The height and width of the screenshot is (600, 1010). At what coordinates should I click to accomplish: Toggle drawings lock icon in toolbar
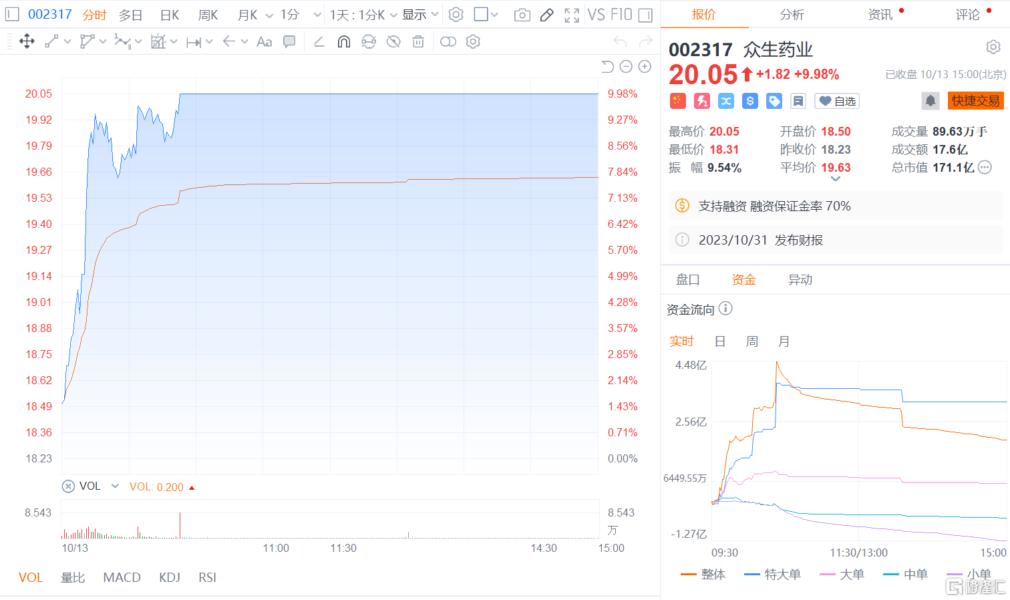pos(368,42)
